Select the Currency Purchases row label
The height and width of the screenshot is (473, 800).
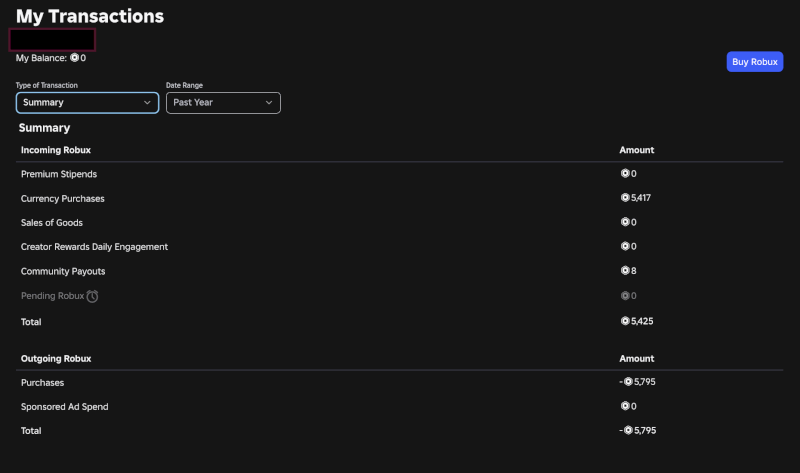(62, 198)
